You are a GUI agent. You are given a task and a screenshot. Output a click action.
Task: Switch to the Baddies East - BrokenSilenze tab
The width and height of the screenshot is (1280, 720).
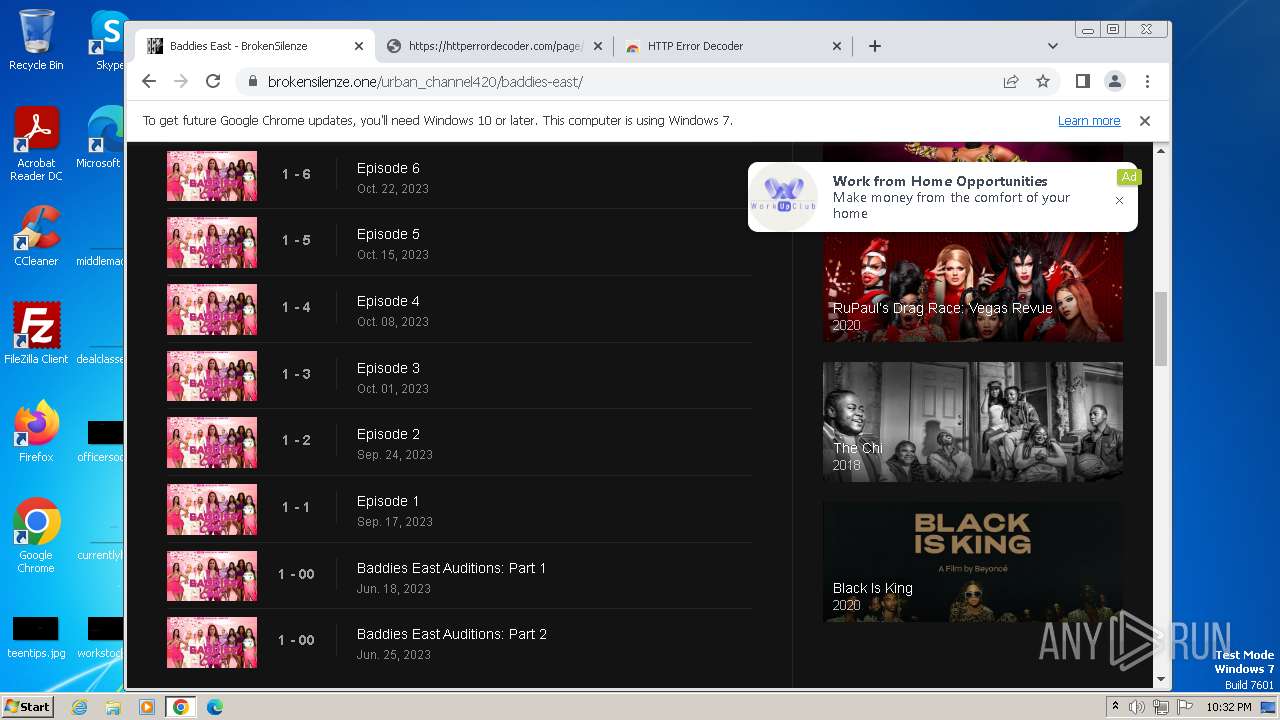coord(255,46)
